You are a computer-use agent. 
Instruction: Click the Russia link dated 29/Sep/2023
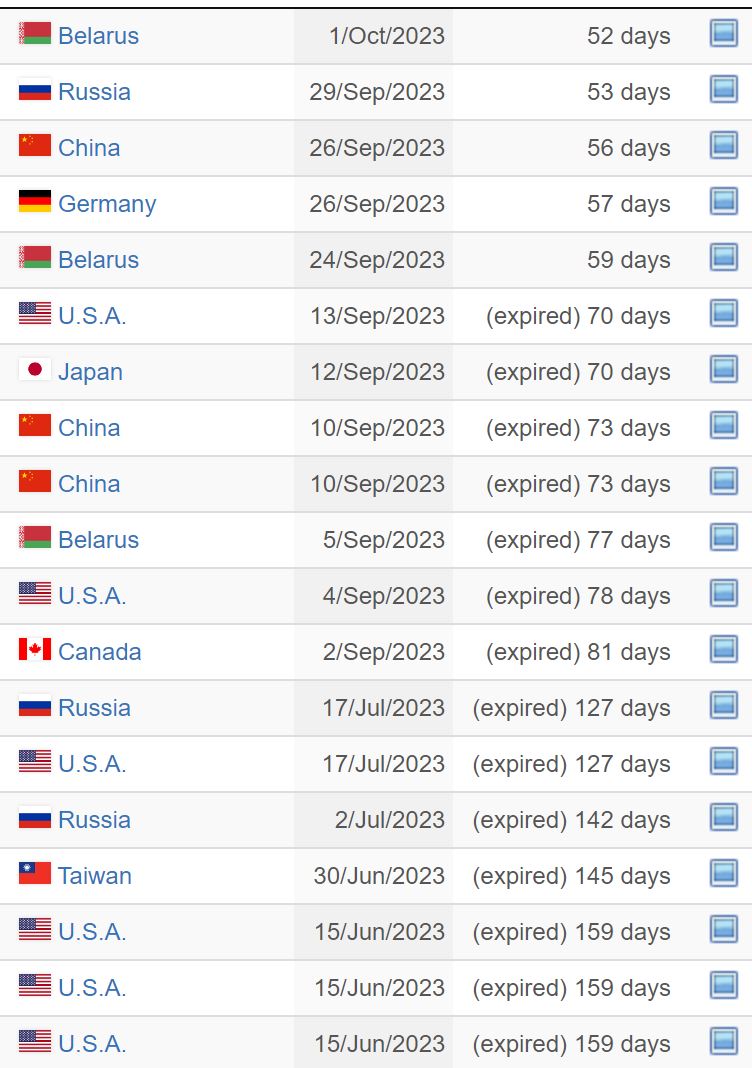tap(94, 92)
